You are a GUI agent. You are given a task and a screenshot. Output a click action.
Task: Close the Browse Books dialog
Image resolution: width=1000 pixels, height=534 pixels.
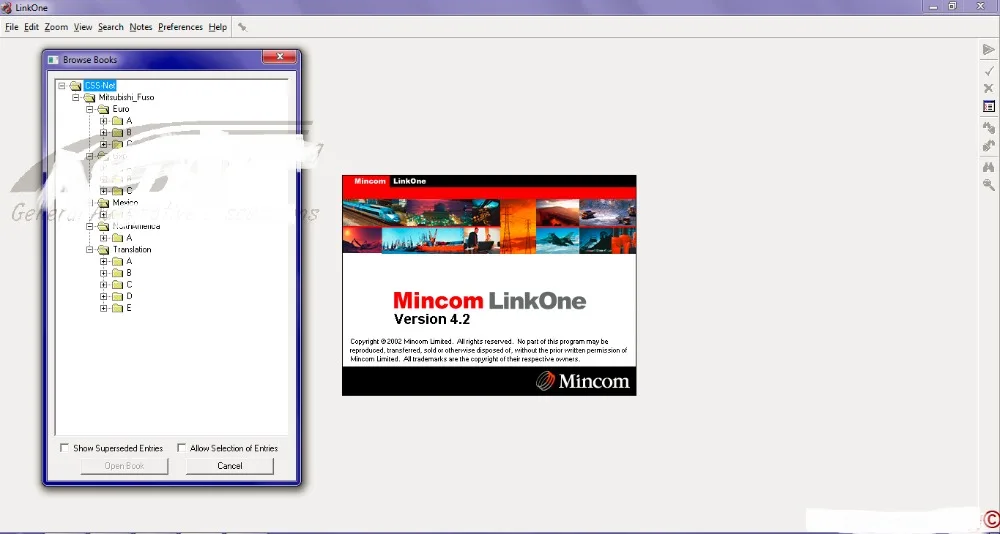280,57
